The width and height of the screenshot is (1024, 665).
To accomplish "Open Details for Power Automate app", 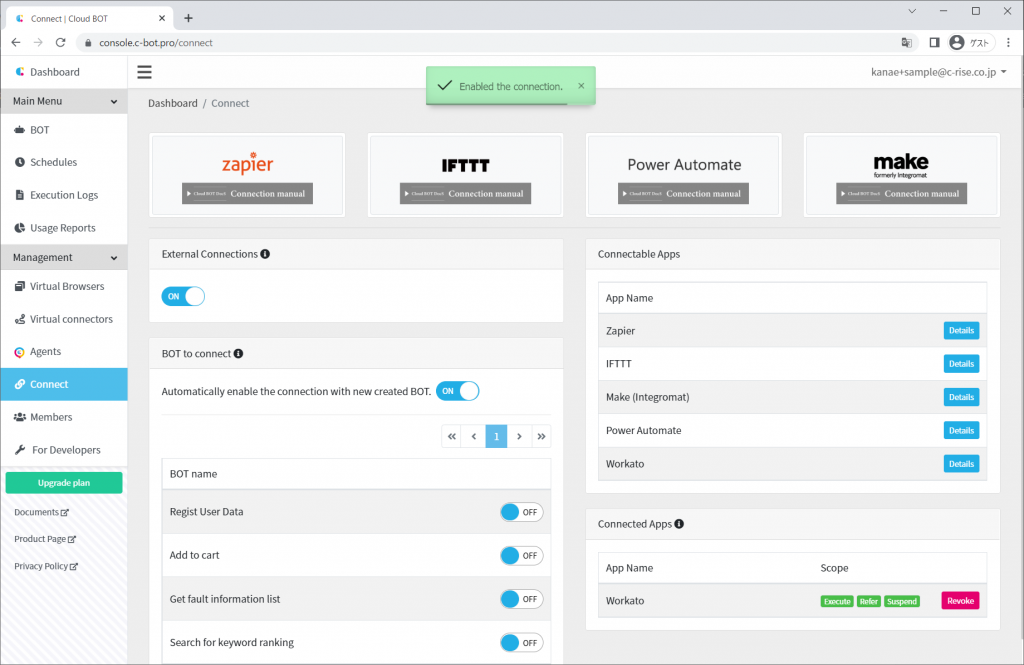I will [961, 430].
